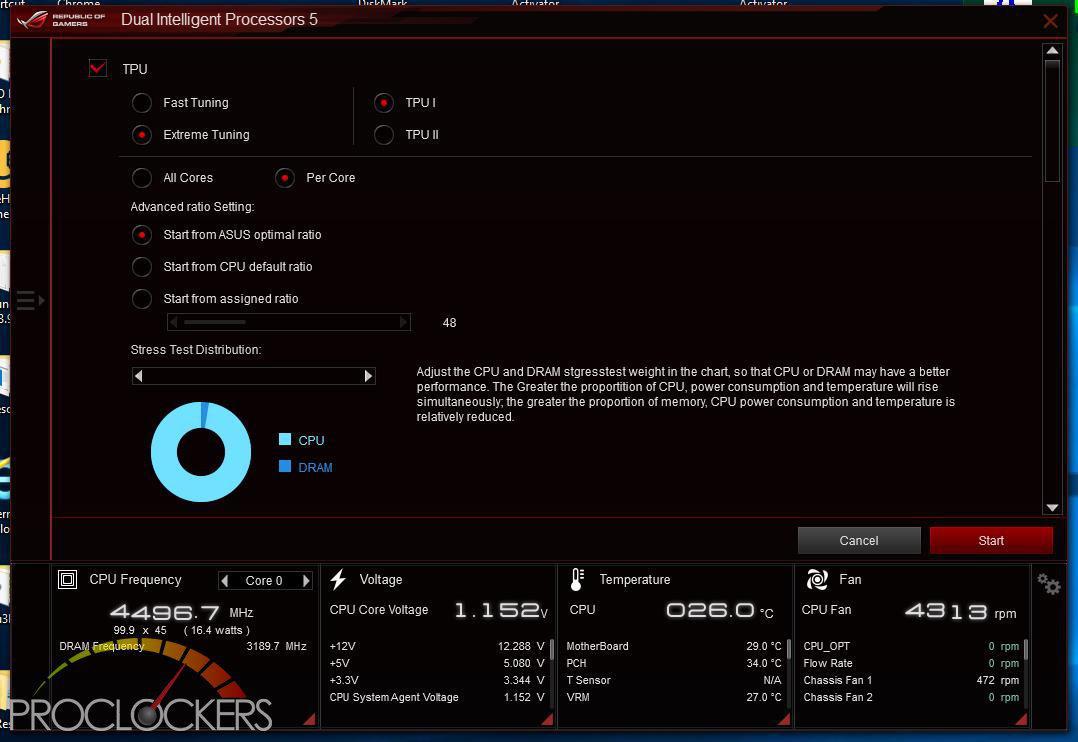Click the VRM temperature row
This screenshot has height=742, width=1078.
[674, 697]
